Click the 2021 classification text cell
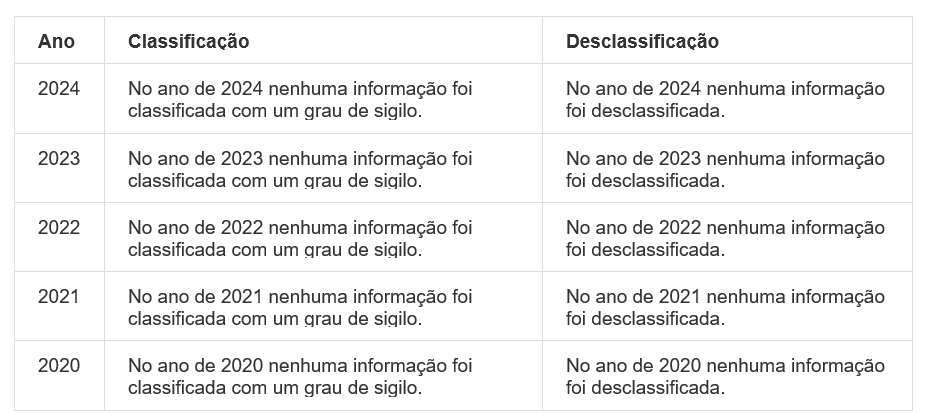The image size is (931, 420). click(x=300, y=307)
